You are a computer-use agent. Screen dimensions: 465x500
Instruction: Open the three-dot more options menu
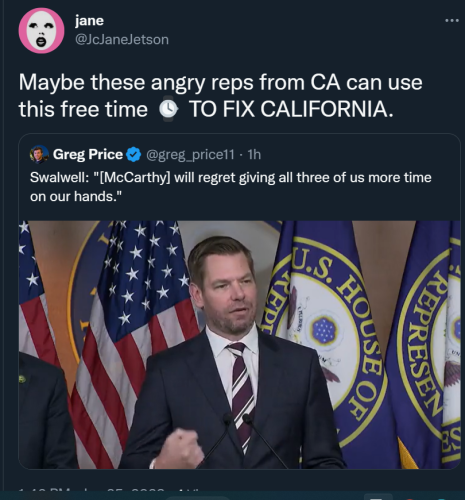(x=452, y=21)
